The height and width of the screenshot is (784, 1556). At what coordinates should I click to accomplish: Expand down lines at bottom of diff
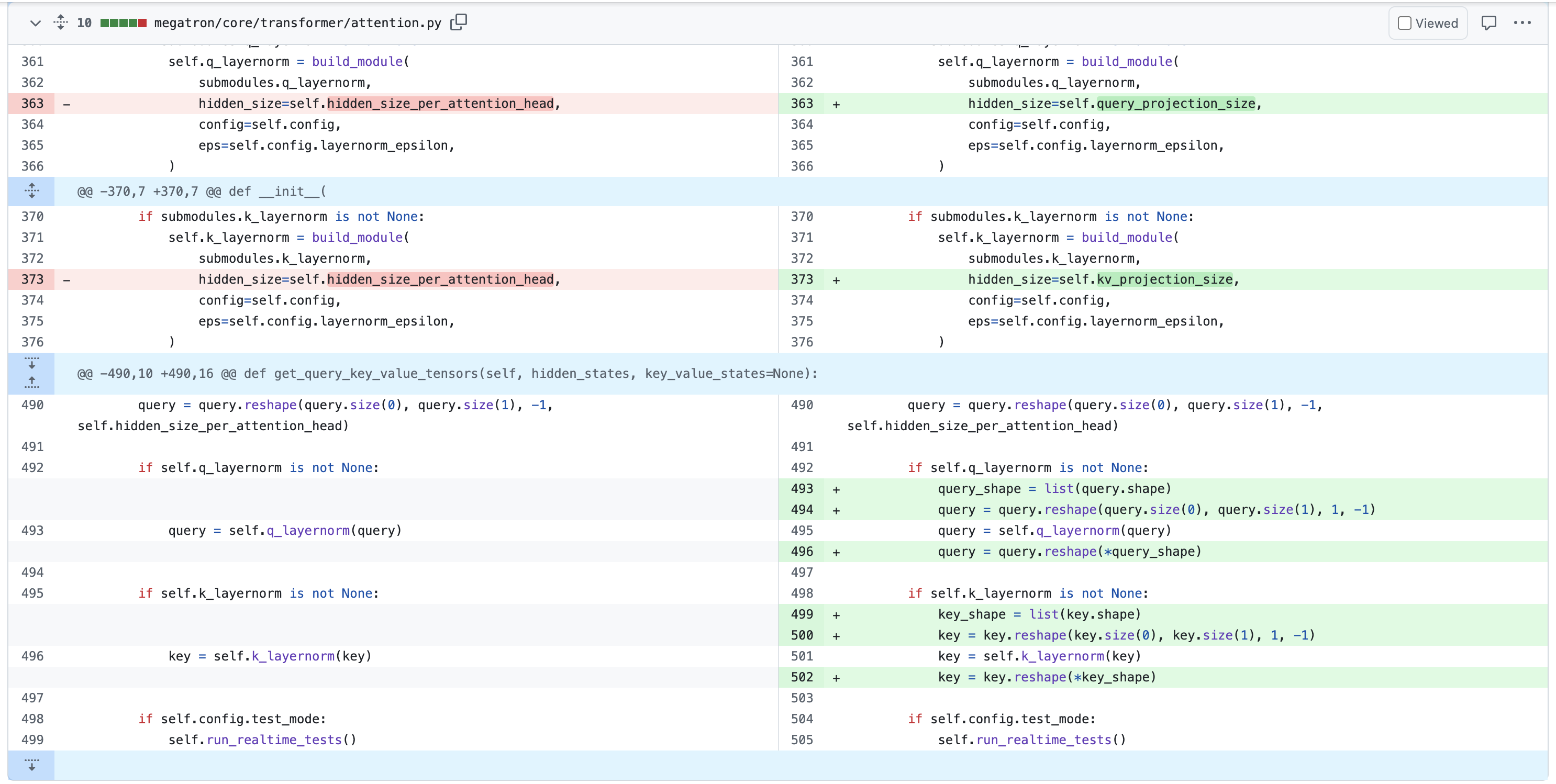click(x=31, y=765)
